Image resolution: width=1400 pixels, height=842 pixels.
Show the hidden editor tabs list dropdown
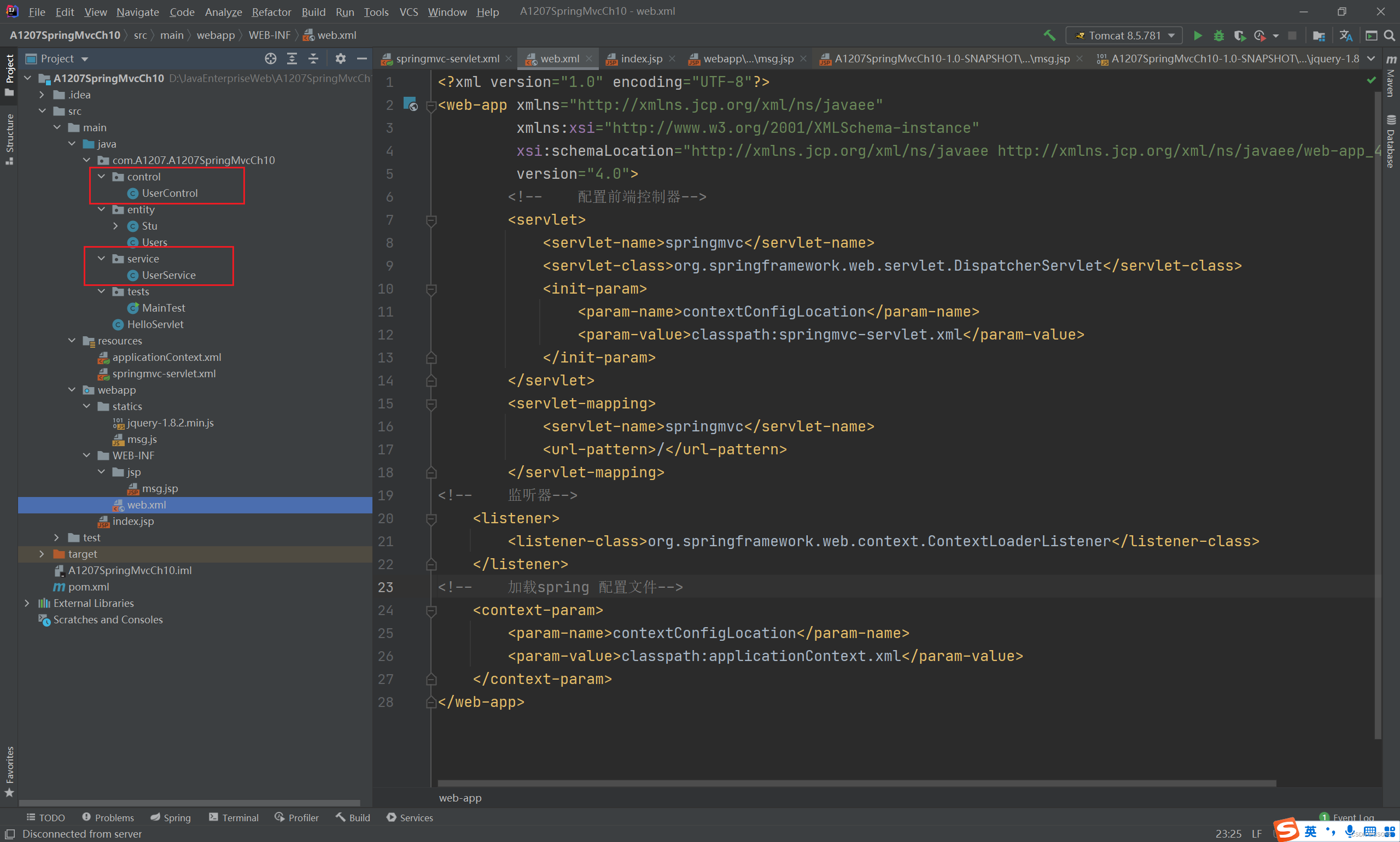click(x=1371, y=59)
